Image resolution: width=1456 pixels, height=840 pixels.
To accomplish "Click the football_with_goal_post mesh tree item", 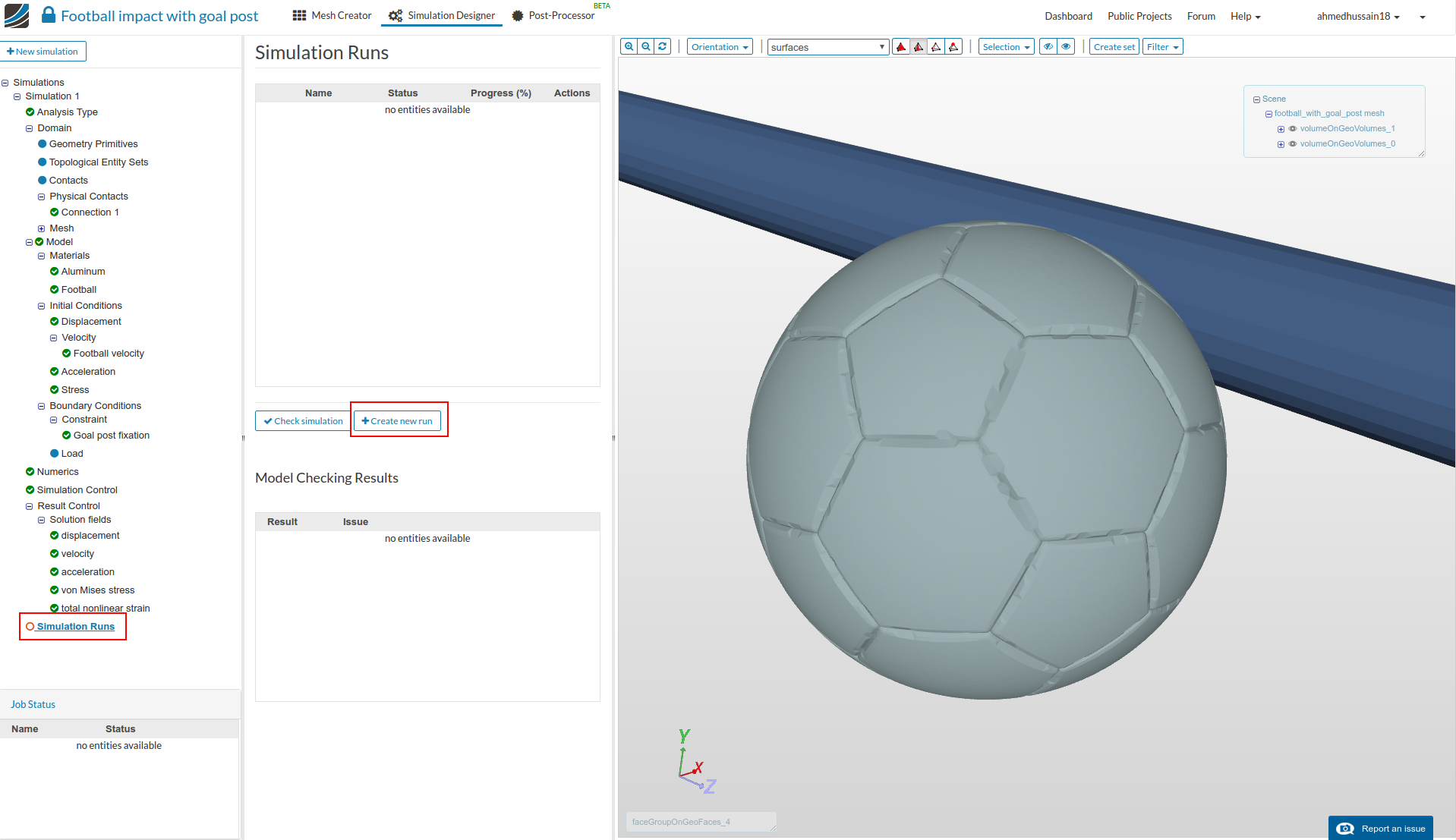I will (1329, 114).
